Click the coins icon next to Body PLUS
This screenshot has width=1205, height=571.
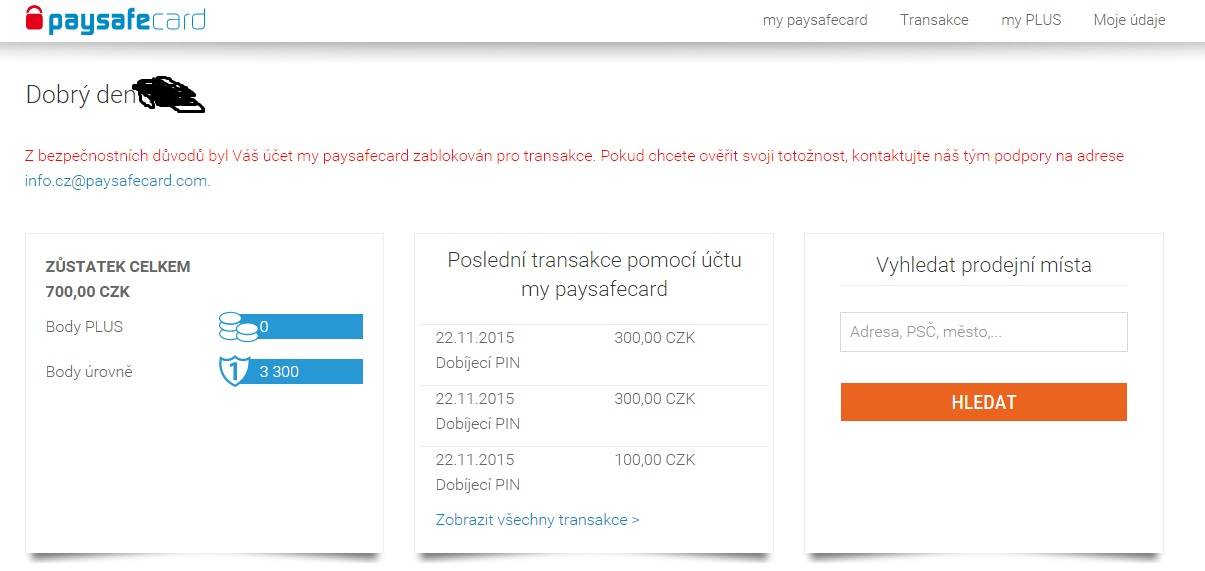pyautogui.click(x=238, y=327)
